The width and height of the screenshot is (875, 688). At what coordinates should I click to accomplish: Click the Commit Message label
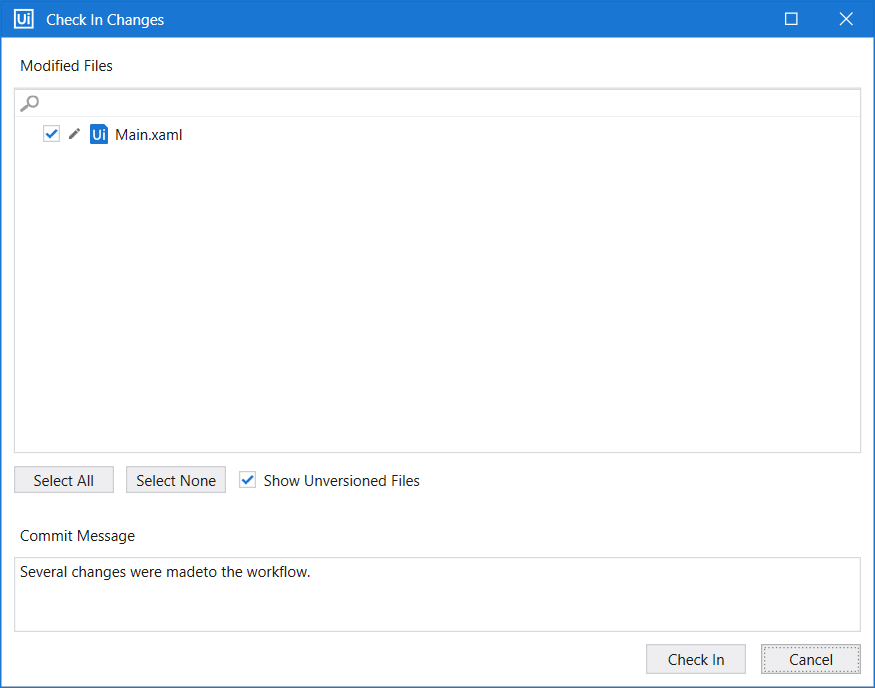click(77, 535)
